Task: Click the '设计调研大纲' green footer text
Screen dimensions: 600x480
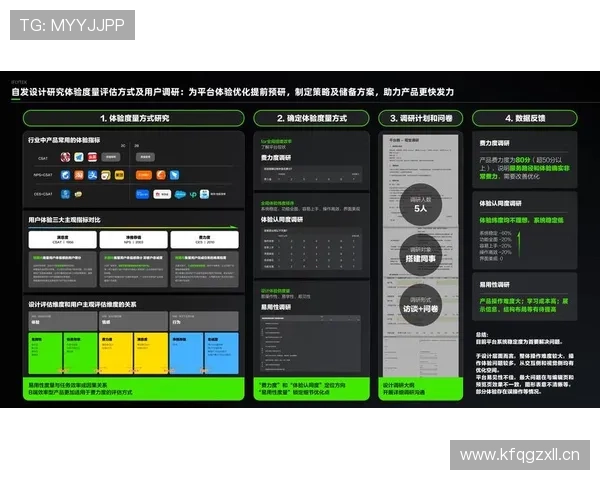Action: coord(398,385)
